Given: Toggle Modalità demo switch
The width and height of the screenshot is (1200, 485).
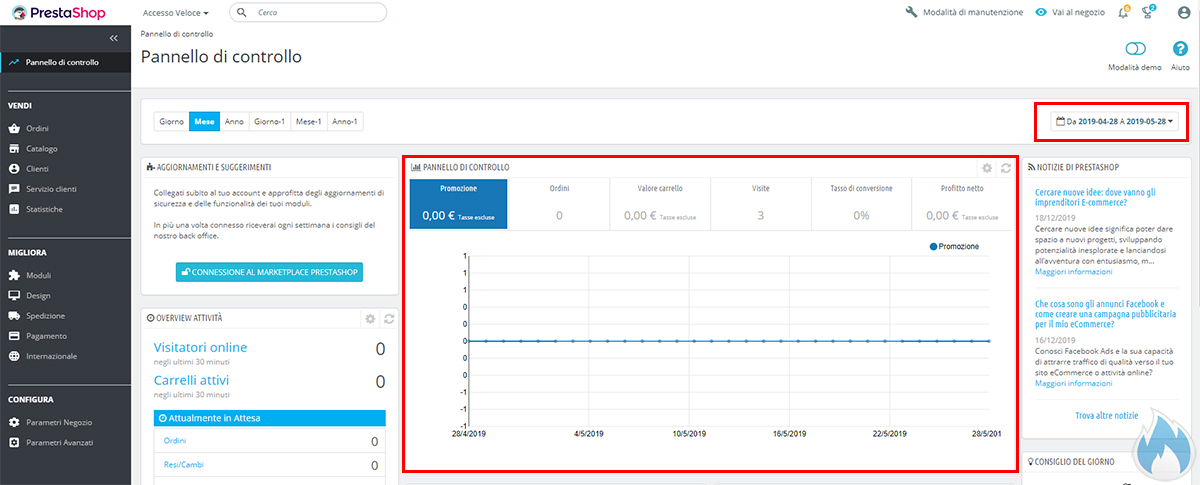Looking at the screenshot, I should click(1135, 49).
